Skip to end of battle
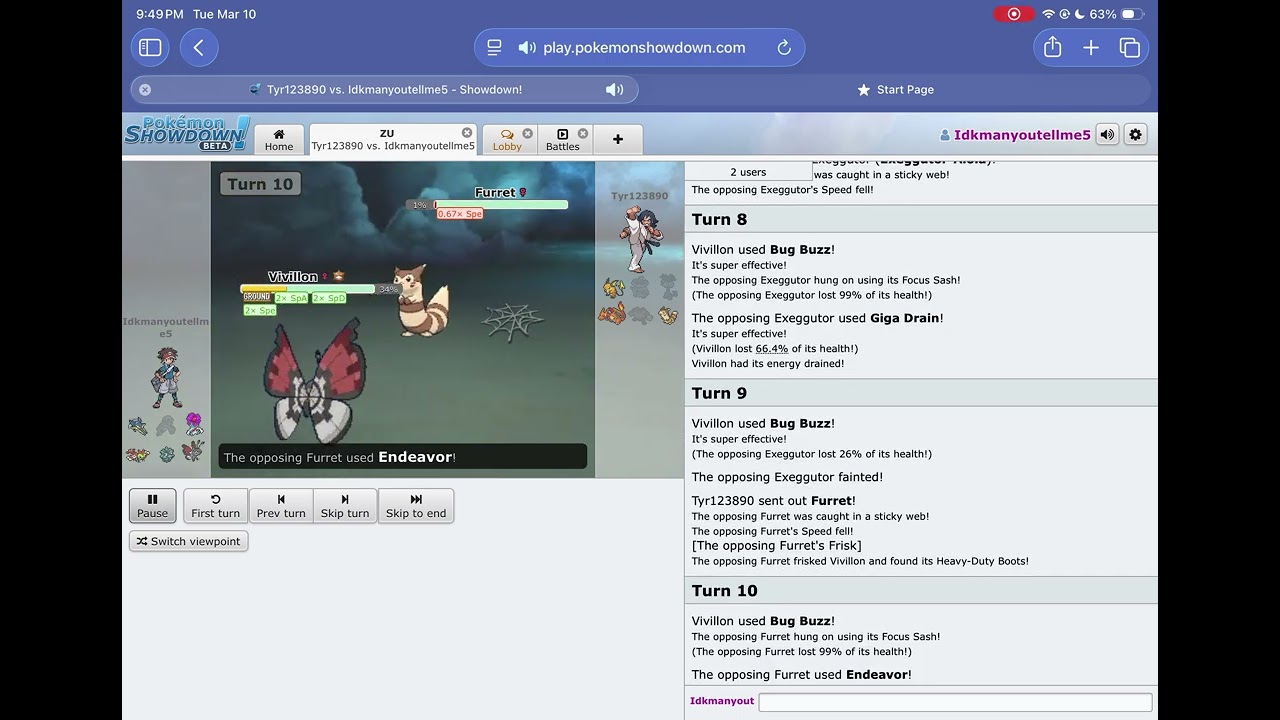Viewport: 1280px width, 720px height. (416, 505)
